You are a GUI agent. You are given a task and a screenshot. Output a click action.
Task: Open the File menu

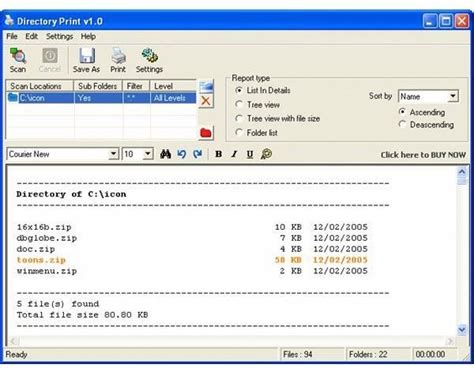(x=12, y=36)
